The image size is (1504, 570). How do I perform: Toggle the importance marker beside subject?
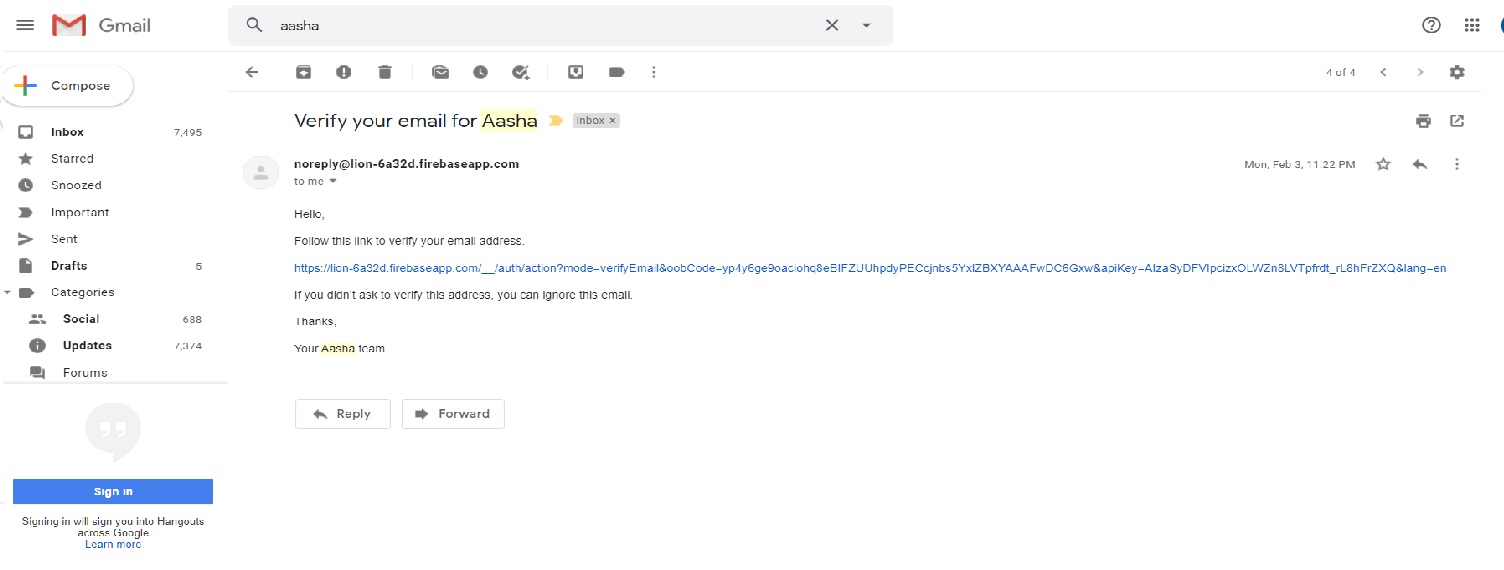[x=556, y=121]
